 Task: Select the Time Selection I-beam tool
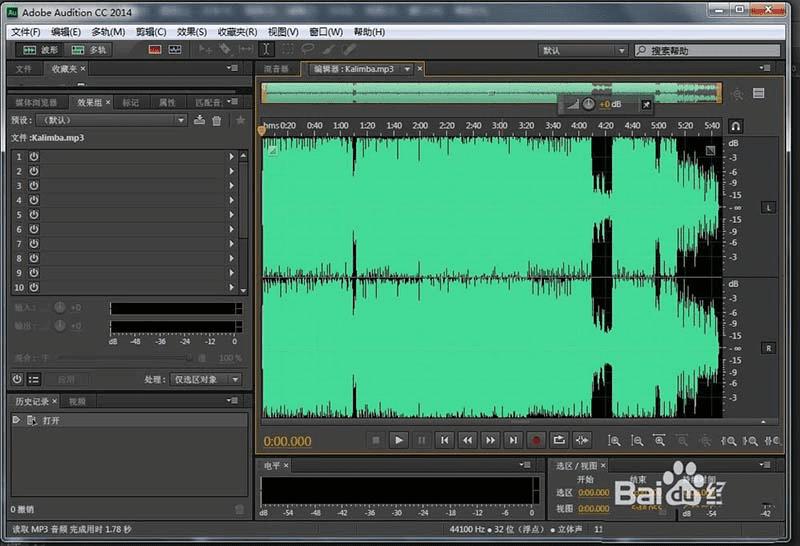click(267, 49)
